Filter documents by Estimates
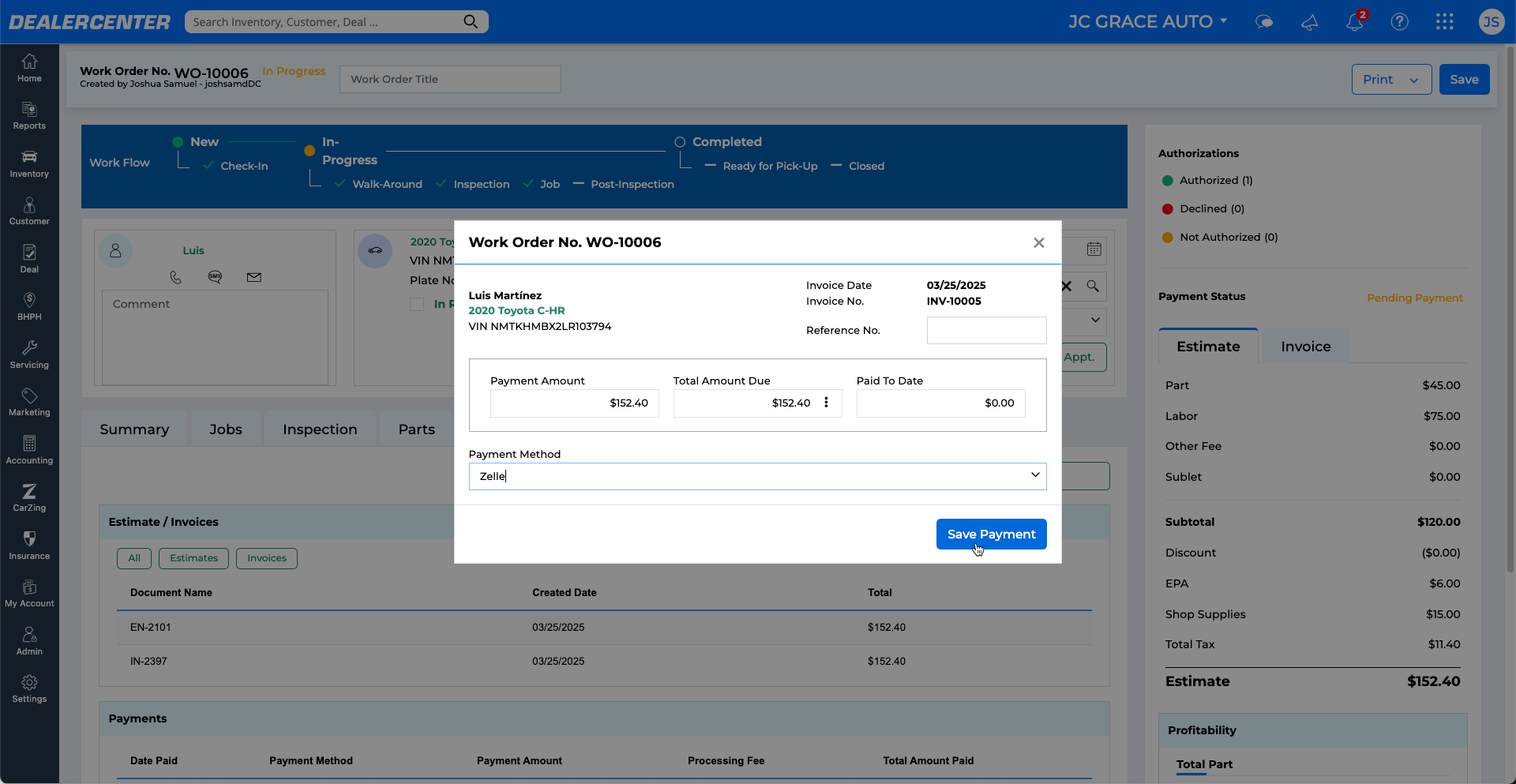 click(193, 558)
